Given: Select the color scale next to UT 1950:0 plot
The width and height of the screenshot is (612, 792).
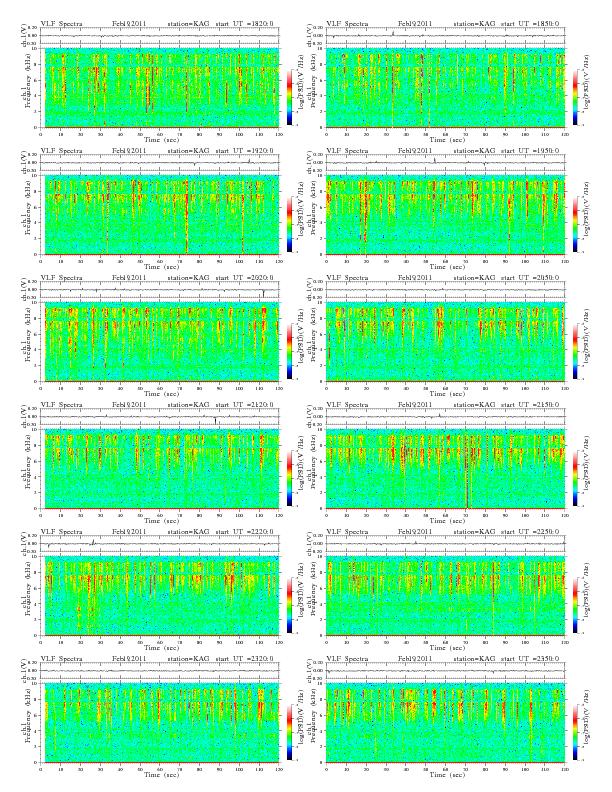Looking at the screenshot, I should (x=576, y=224).
